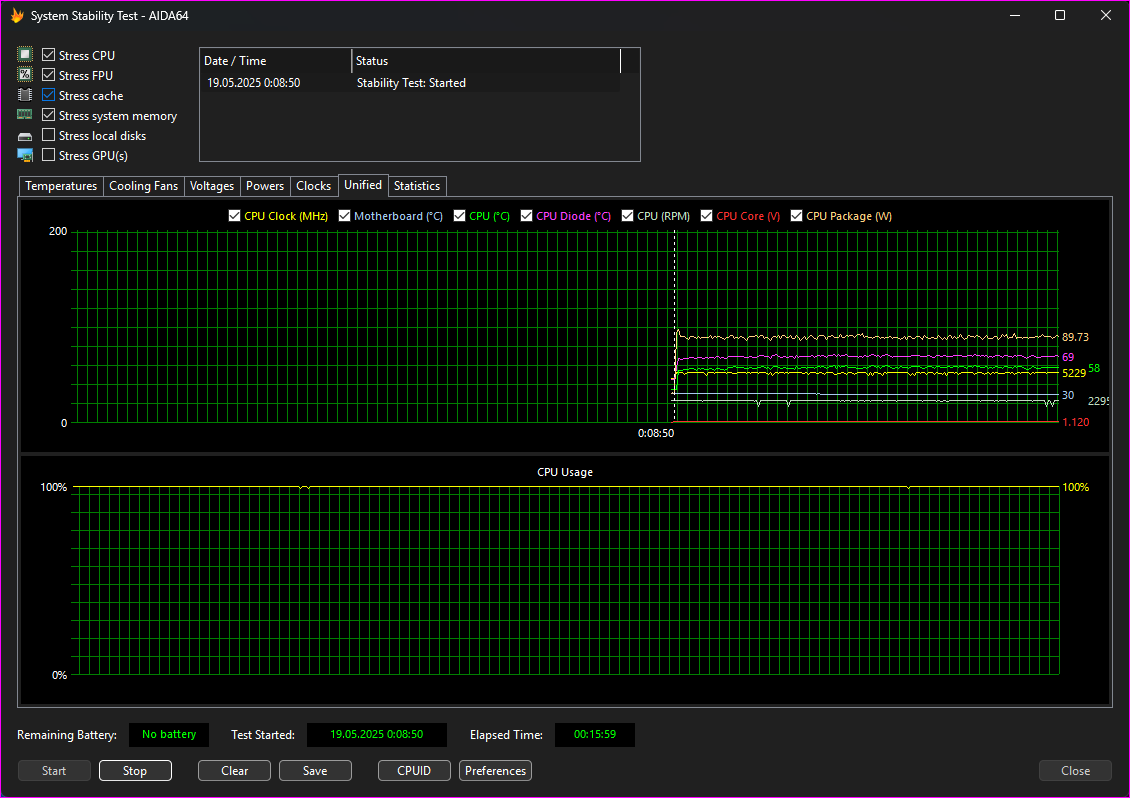The height and width of the screenshot is (798, 1130).
Task: Click the yellow 100% CPU usage value at right
Action: pyautogui.click(x=1076, y=487)
